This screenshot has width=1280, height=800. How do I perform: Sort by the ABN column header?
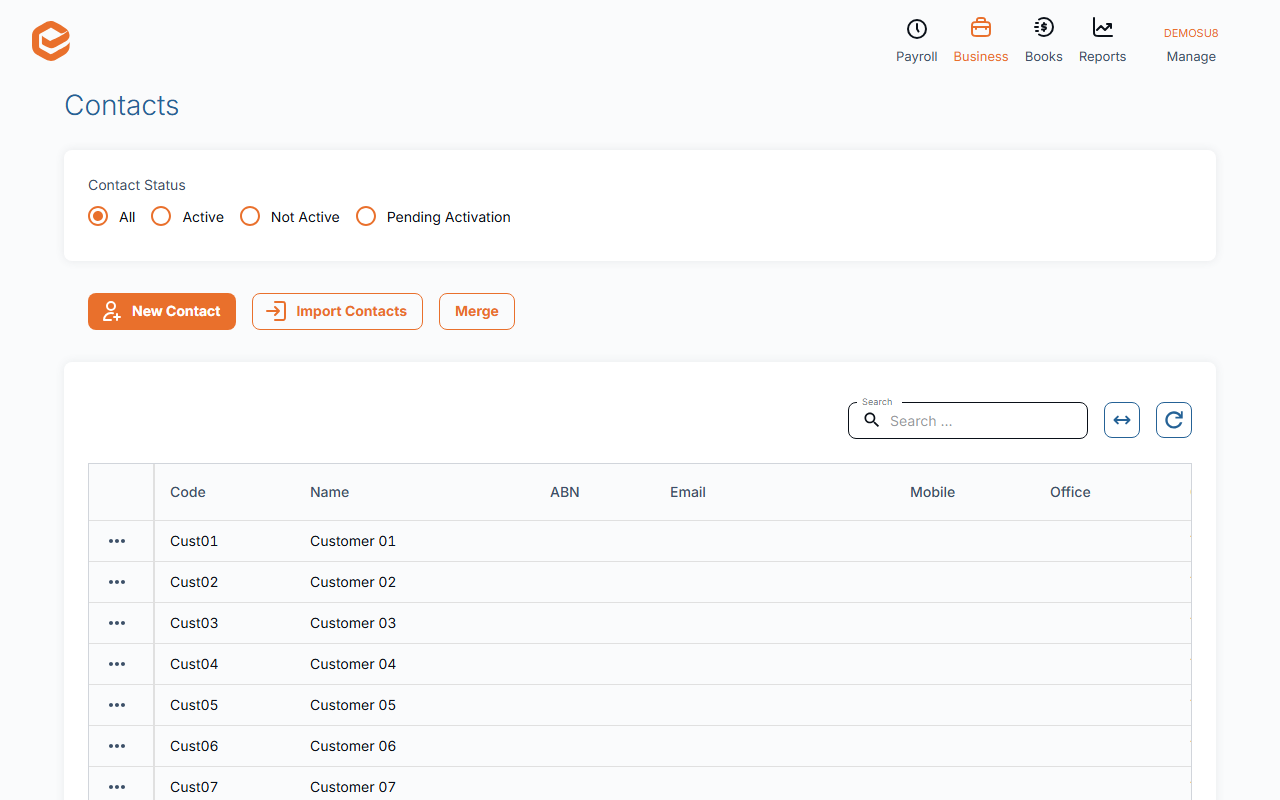click(x=565, y=492)
